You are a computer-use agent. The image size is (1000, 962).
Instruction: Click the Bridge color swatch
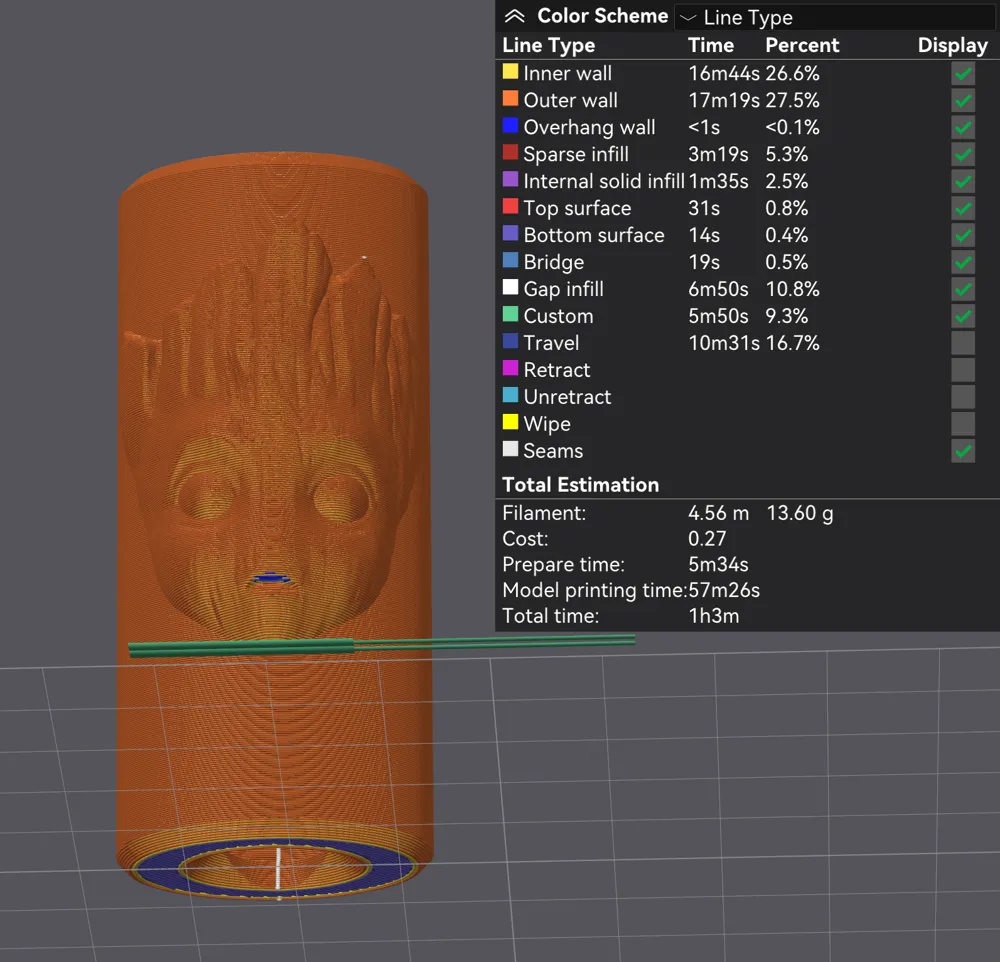pos(510,262)
